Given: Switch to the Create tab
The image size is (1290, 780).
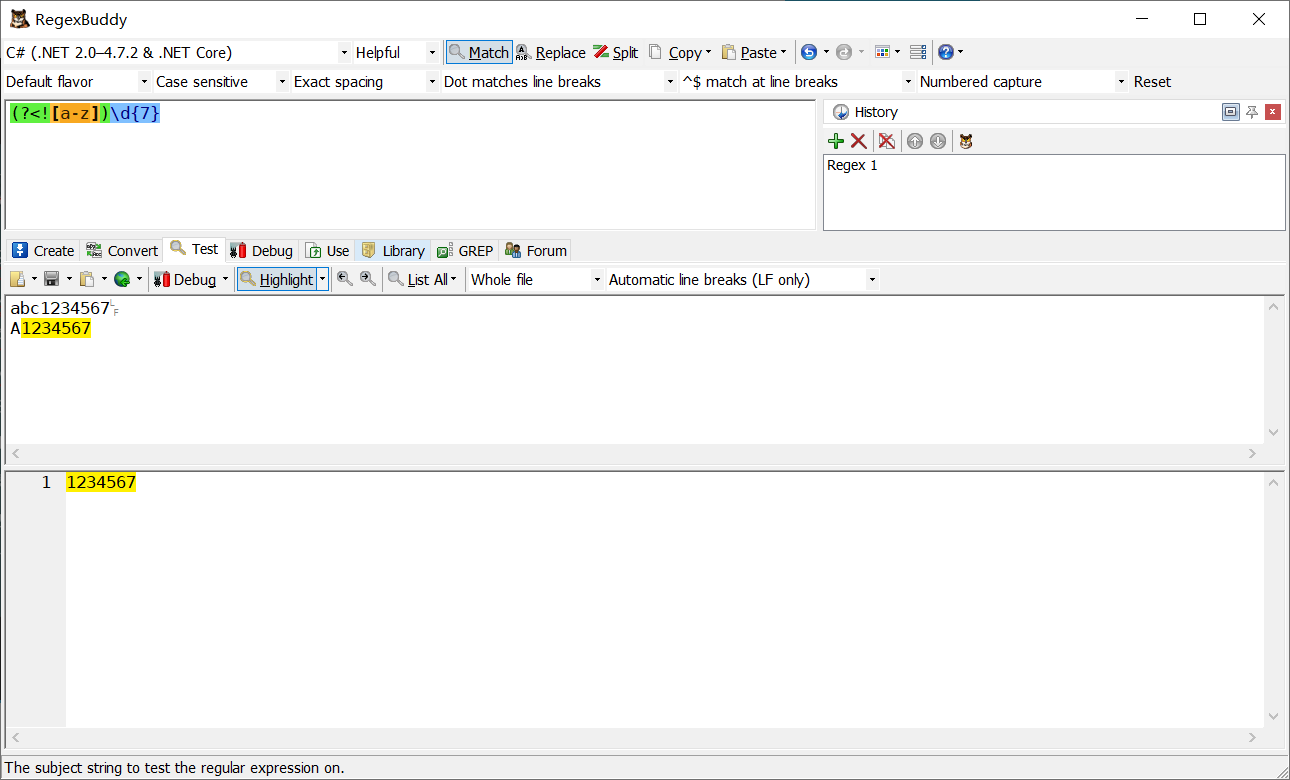Looking at the screenshot, I should tap(43, 250).
